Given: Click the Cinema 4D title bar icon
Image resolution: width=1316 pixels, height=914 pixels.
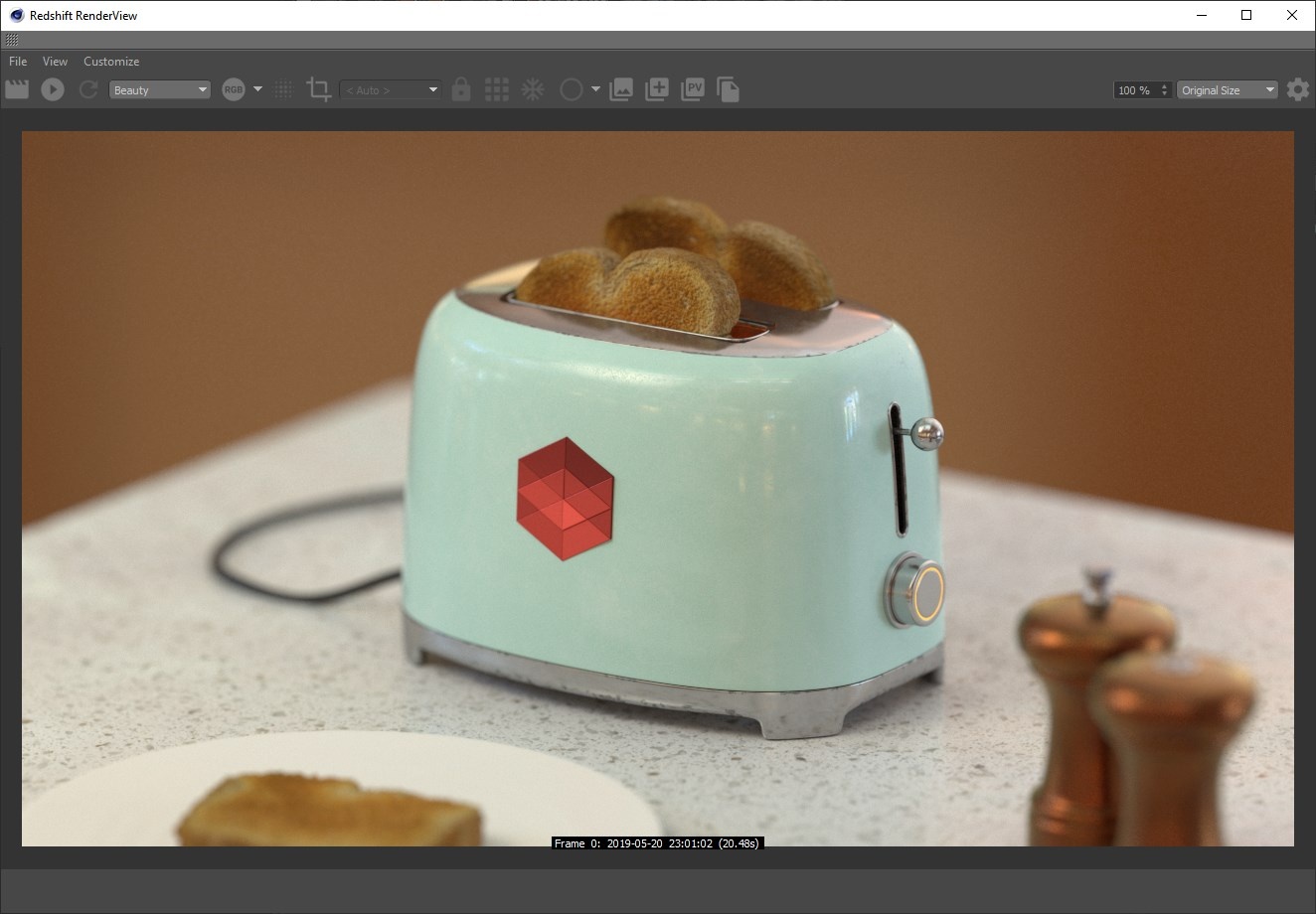Looking at the screenshot, I should pos(17,15).
